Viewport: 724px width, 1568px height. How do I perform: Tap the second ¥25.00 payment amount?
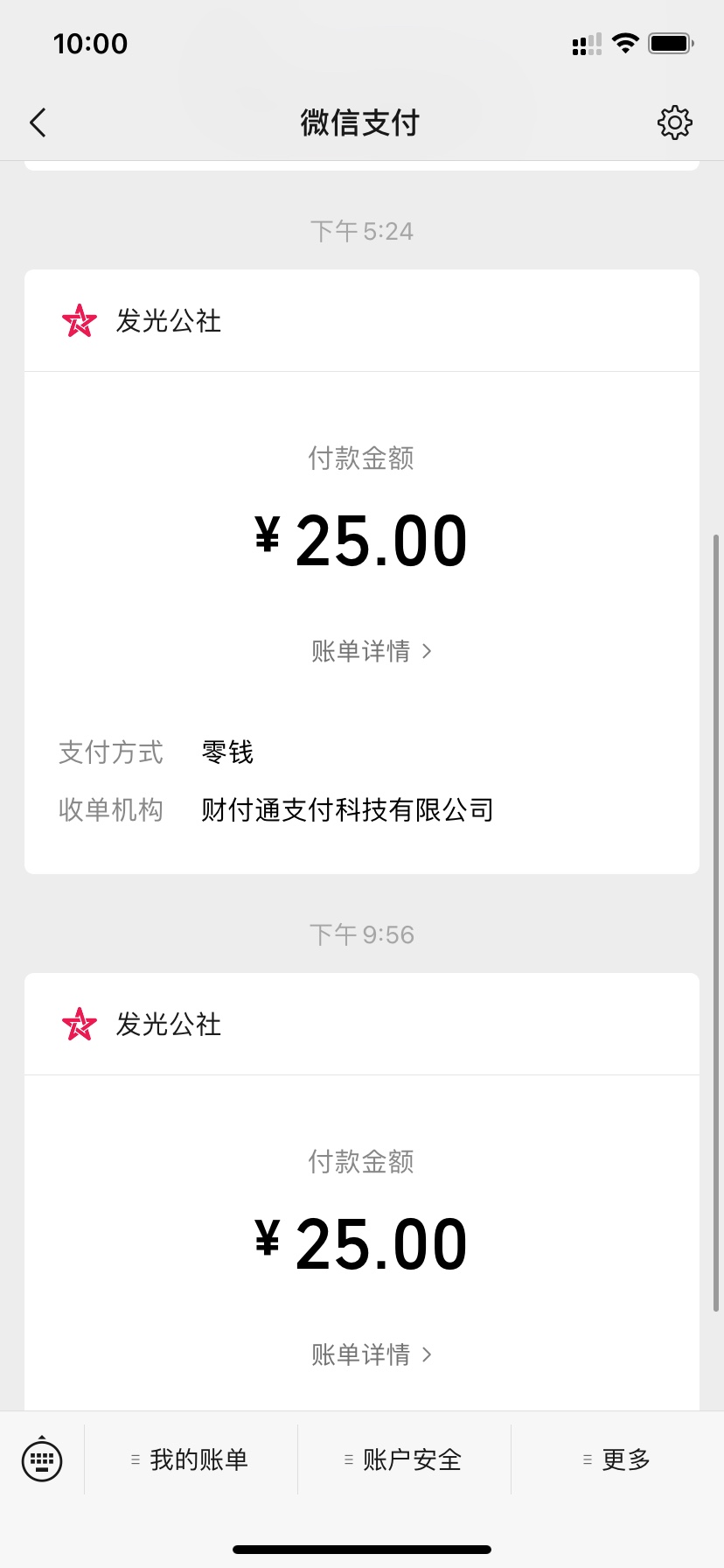point(362,1244)
